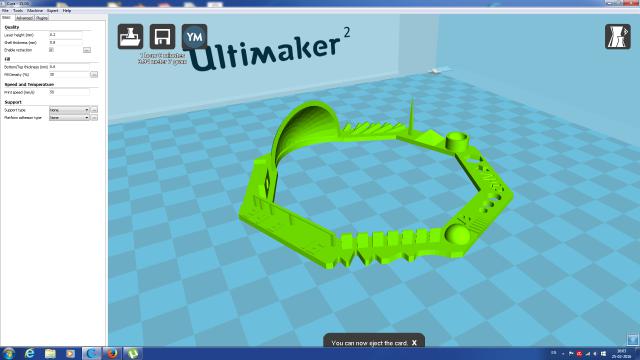Click the Save toolpath to SD icon
This screenshot has width=640, height=360.
[162, 37]
